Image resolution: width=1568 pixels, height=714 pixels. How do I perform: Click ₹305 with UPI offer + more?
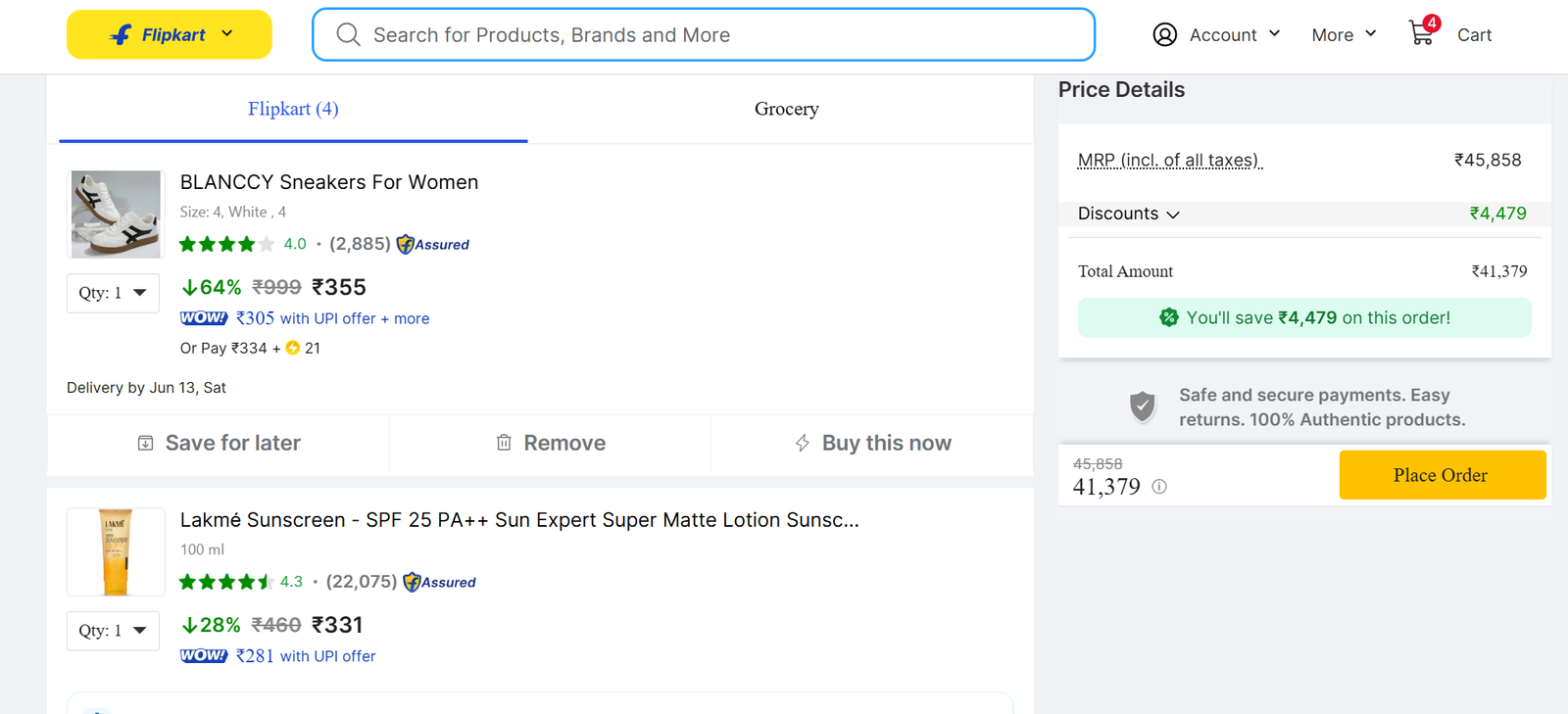tap(332, 318)
